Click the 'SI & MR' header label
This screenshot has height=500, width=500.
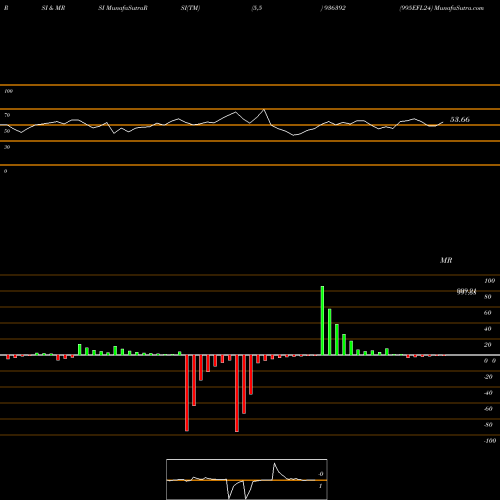53,8
